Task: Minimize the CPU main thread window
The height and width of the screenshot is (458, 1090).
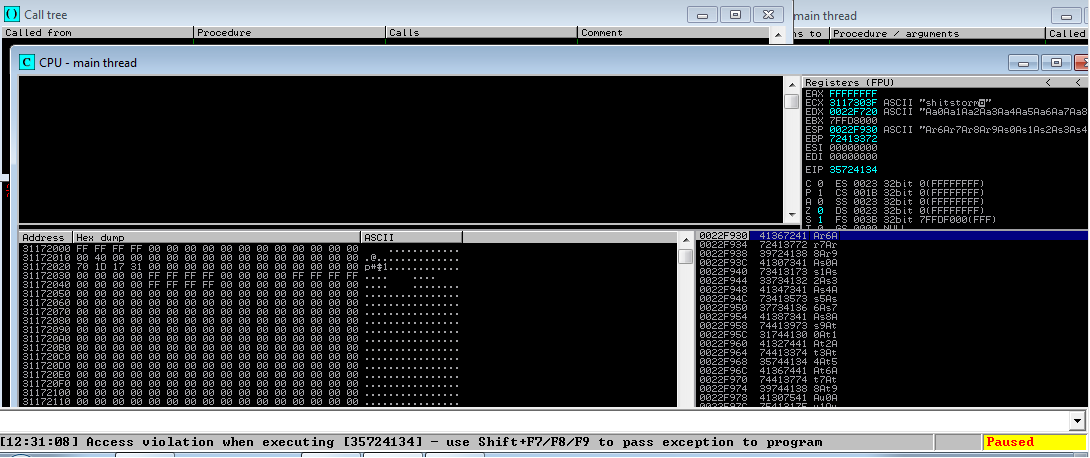Action: tap(1024, 62)
